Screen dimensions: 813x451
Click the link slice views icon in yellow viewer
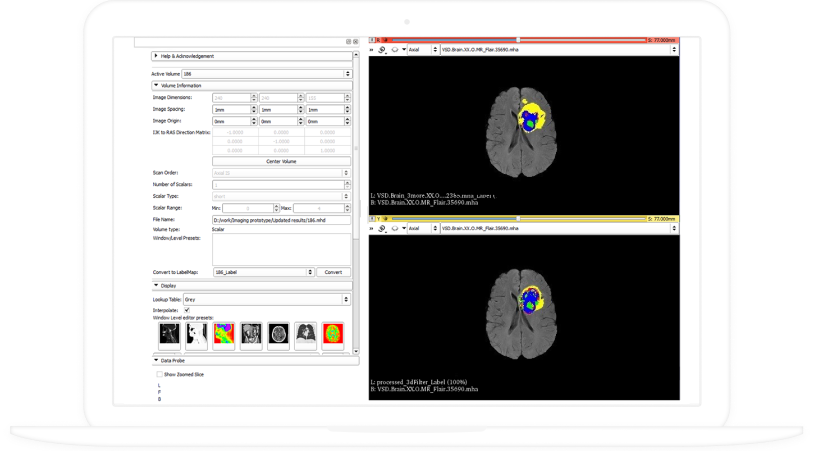[382, 228]
